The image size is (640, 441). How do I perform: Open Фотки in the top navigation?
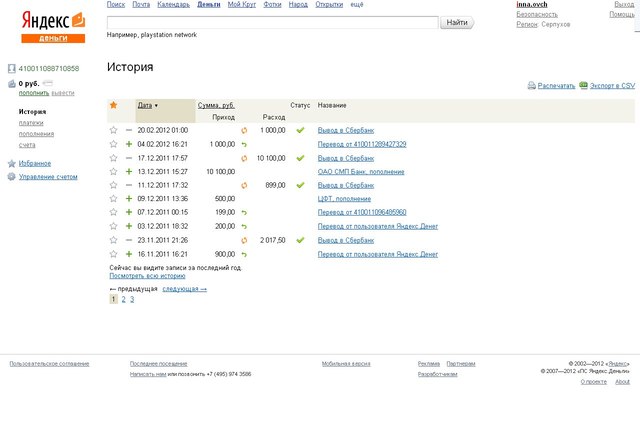(272, 4)
